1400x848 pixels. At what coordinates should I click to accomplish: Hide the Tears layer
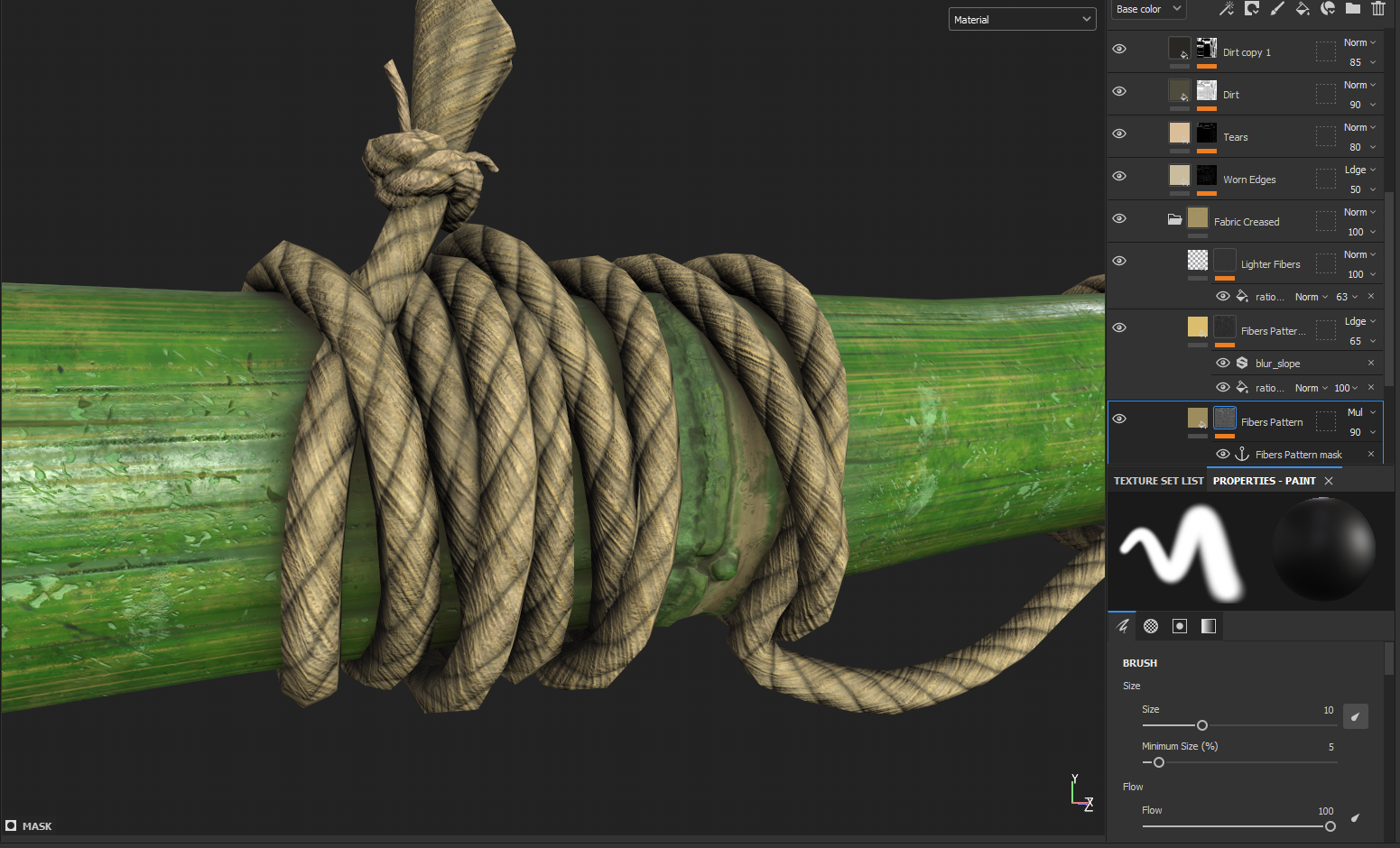click(1119, 134)
